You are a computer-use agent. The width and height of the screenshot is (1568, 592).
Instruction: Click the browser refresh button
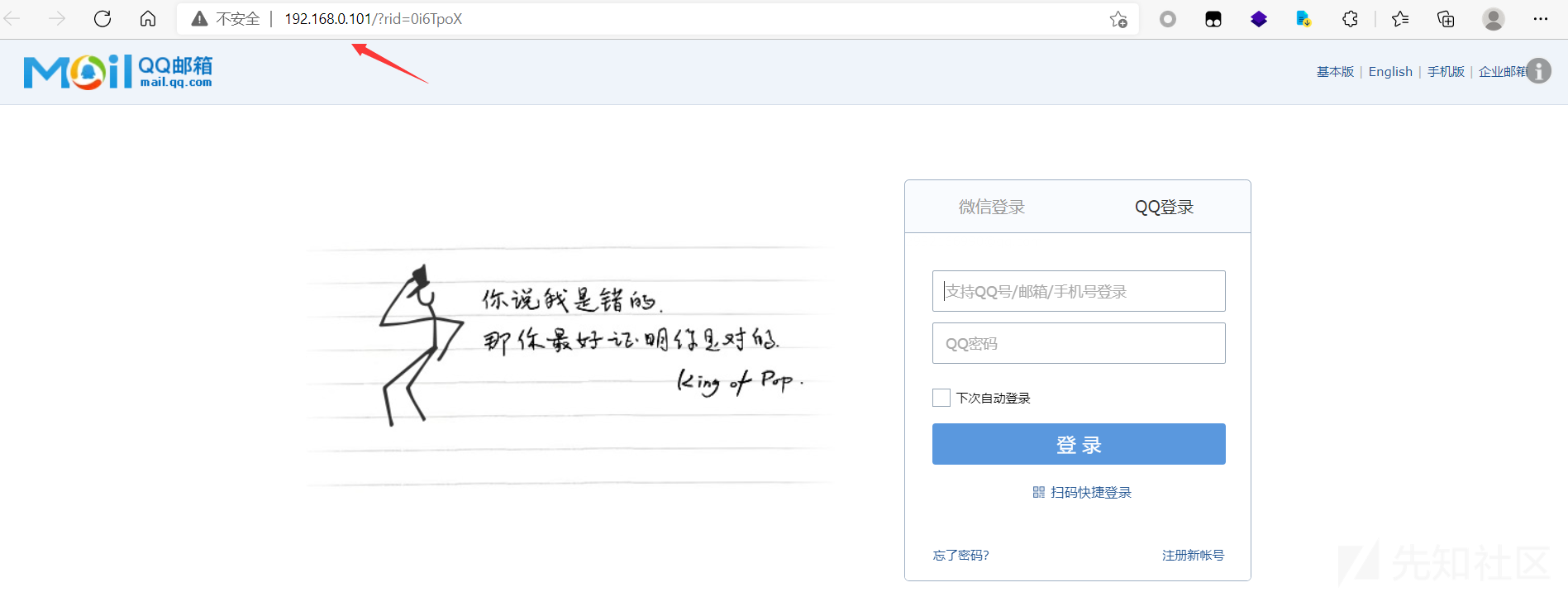[x=102, y=19]
